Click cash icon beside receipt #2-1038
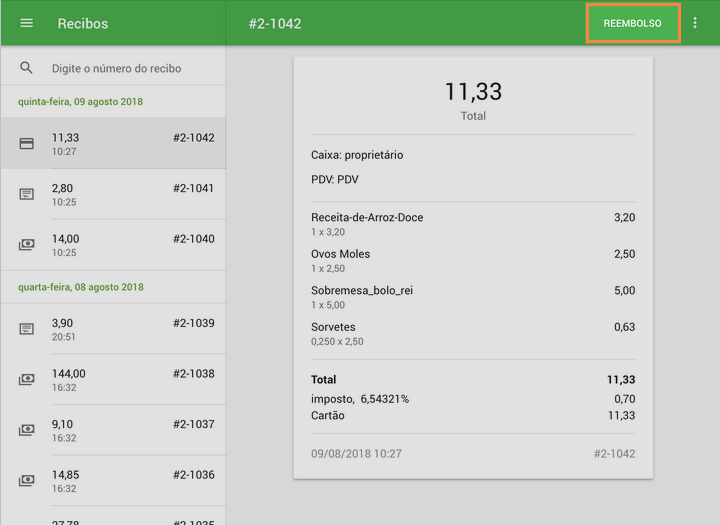 click(27, 380)
